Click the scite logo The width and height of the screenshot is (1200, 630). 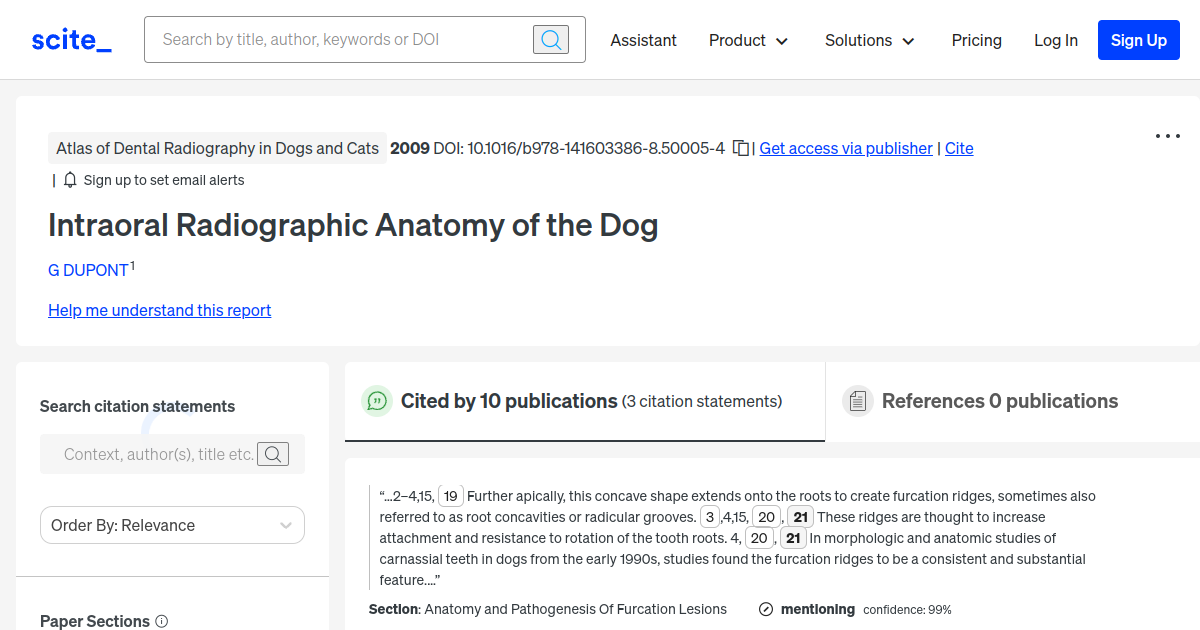coord(70,39)
